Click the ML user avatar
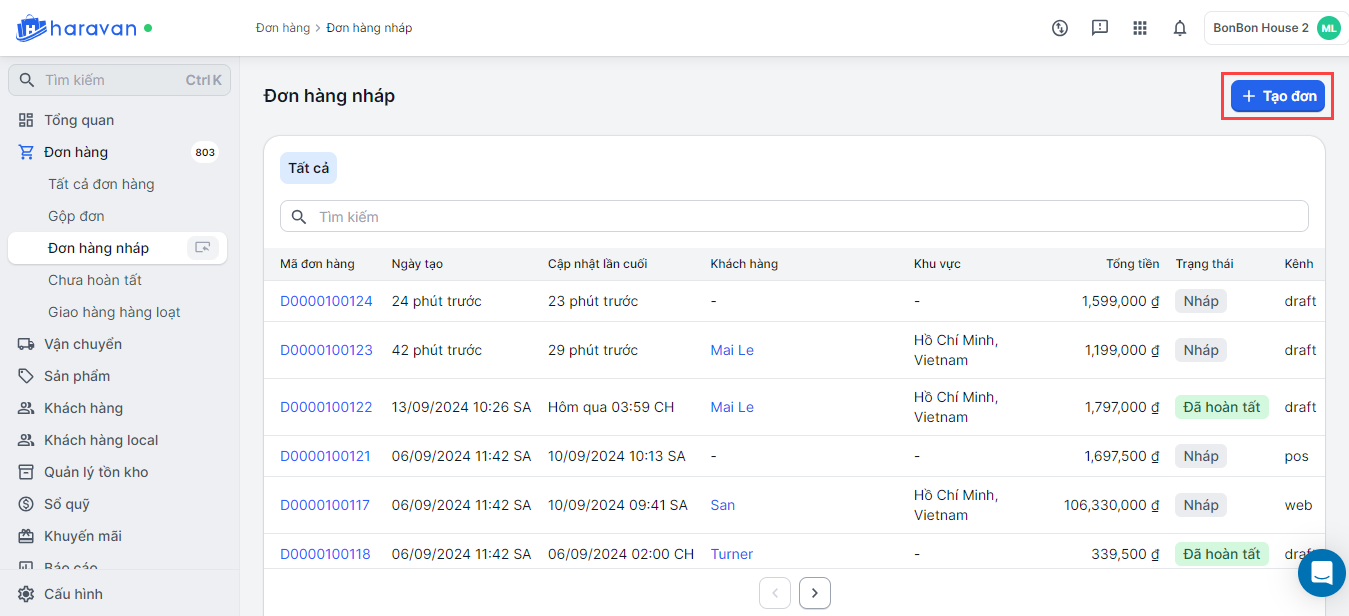The height and width of the screenshot is (616, 1349). tap(1328, 28)
